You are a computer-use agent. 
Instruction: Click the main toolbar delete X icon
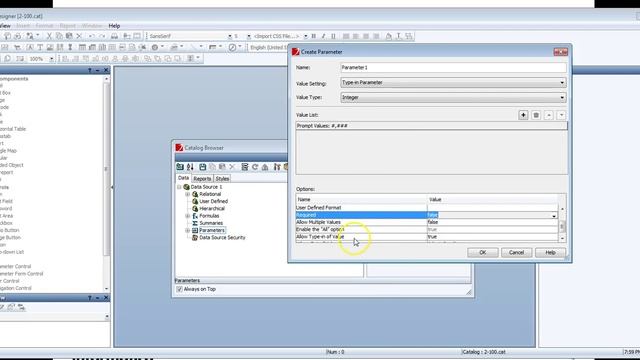(79, 36)
